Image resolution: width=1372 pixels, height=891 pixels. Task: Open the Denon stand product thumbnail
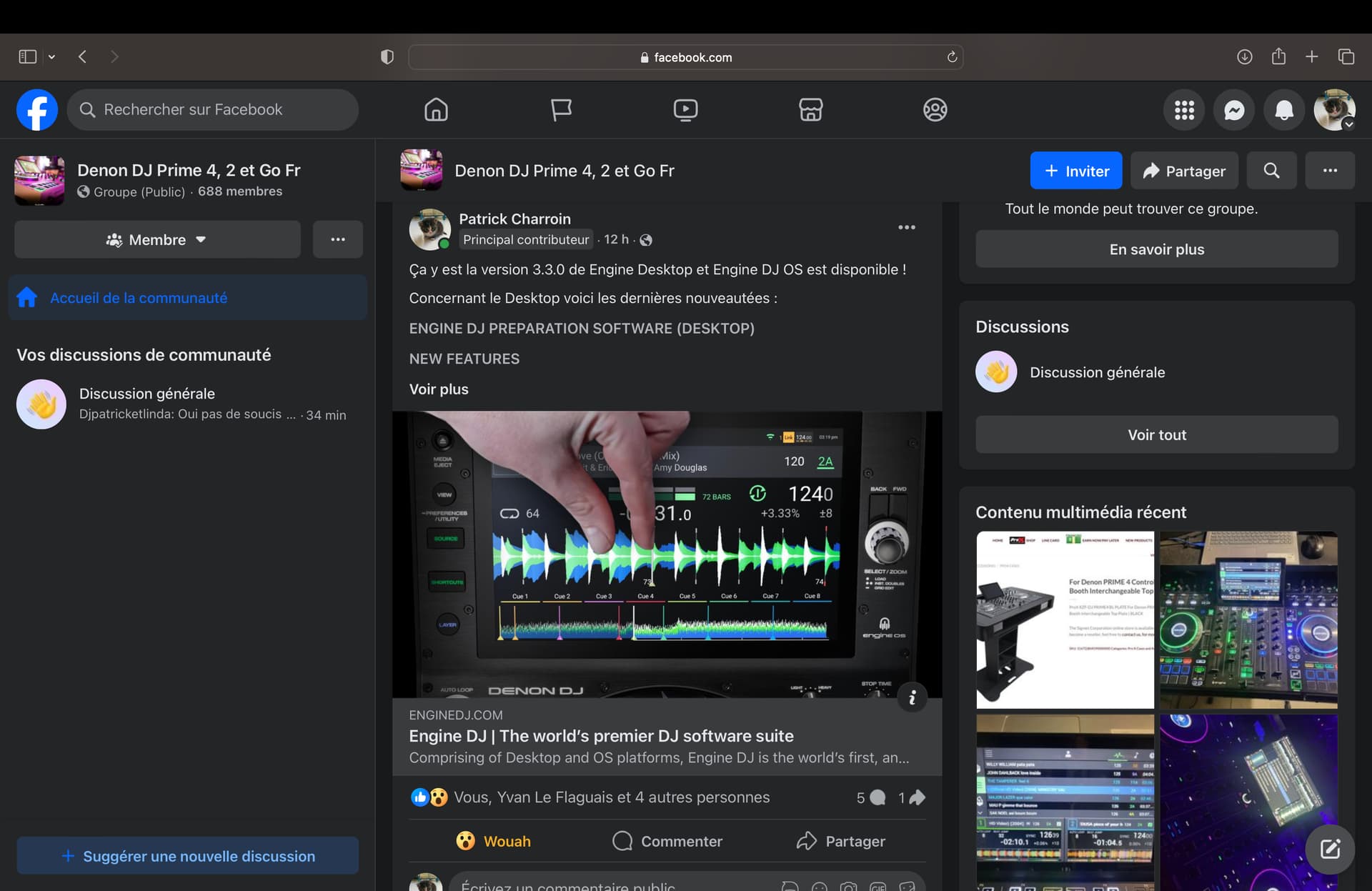pos(1065,619)
